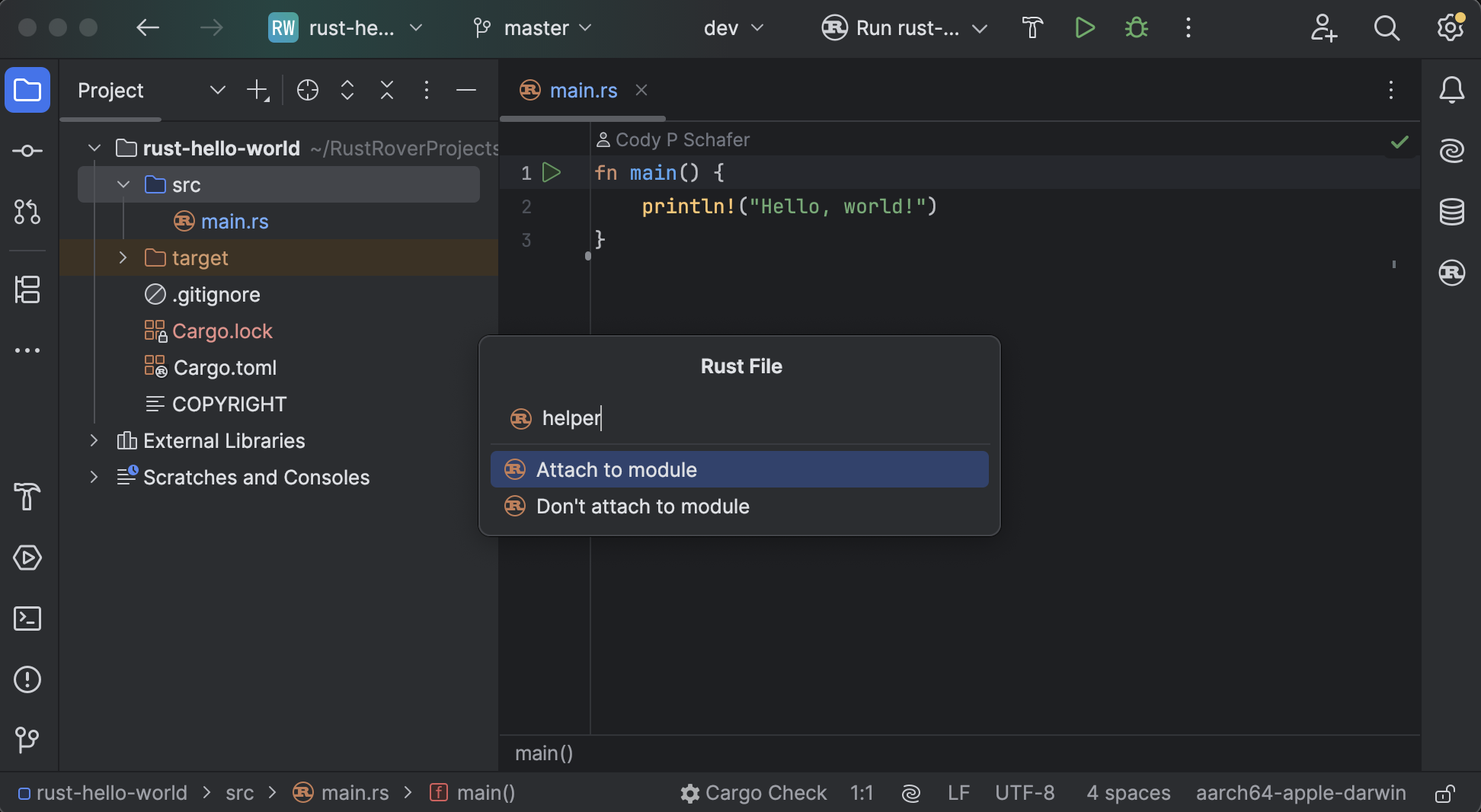This screenshot has width=1481, height=812.
Task: Open the Database tool window
Action: 1451,212
